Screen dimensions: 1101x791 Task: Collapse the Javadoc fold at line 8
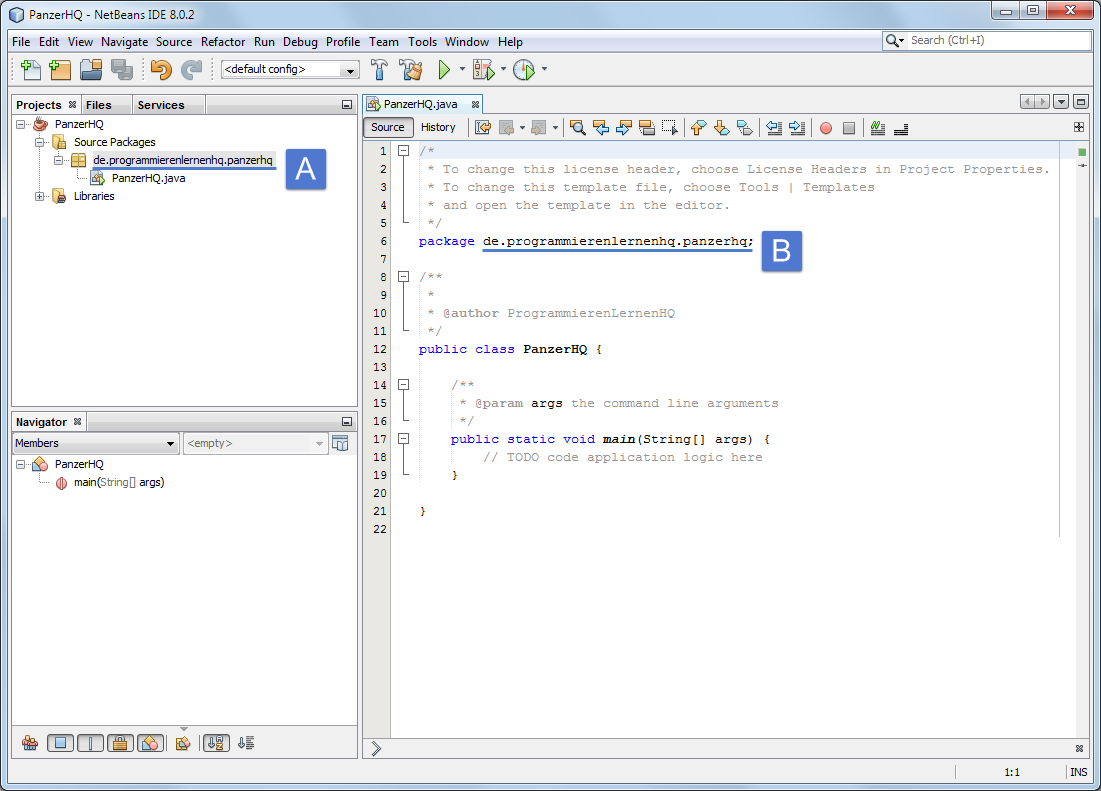[404, 277]
